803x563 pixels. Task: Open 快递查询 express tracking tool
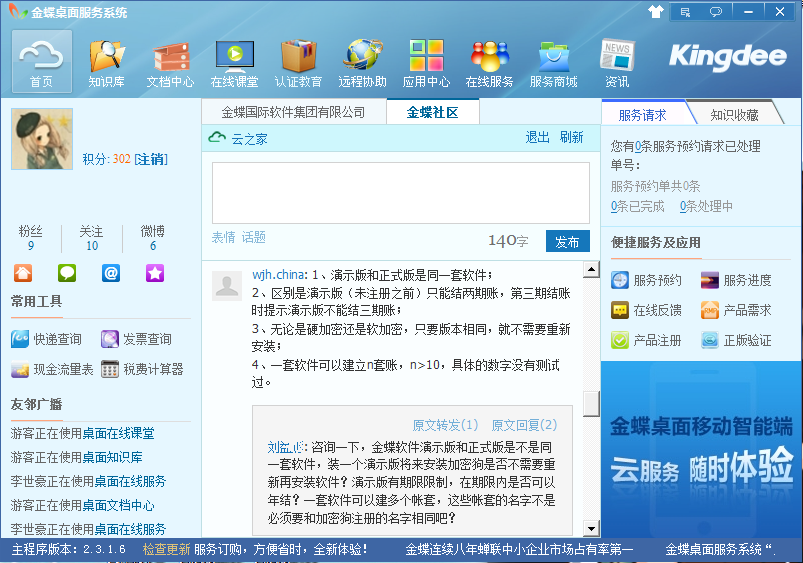(x=46, y=339)
